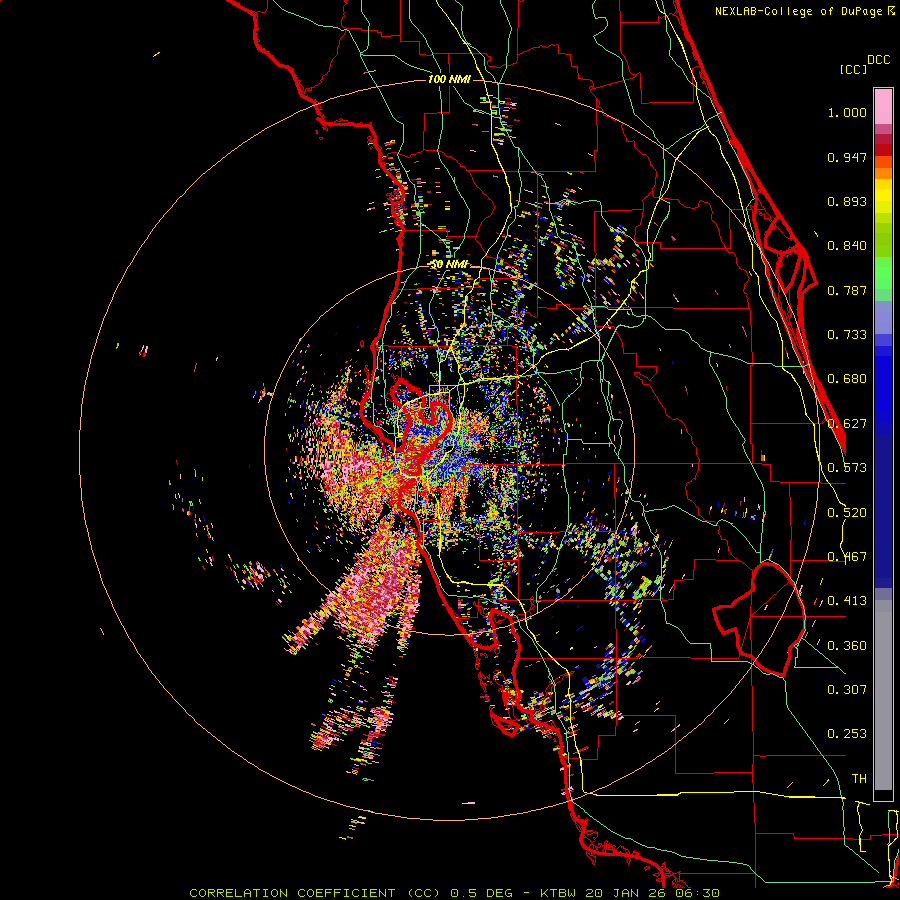Click the 50 NMI range ring label
The height and width of the screenshot is (900, 900).
pyautogui.click(x=450, y=264)
